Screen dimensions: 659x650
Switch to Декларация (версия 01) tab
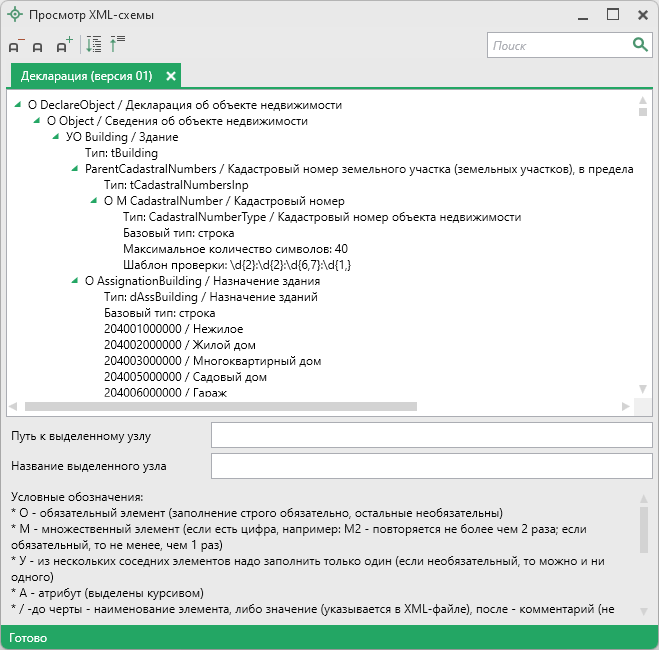coord(86,76)
